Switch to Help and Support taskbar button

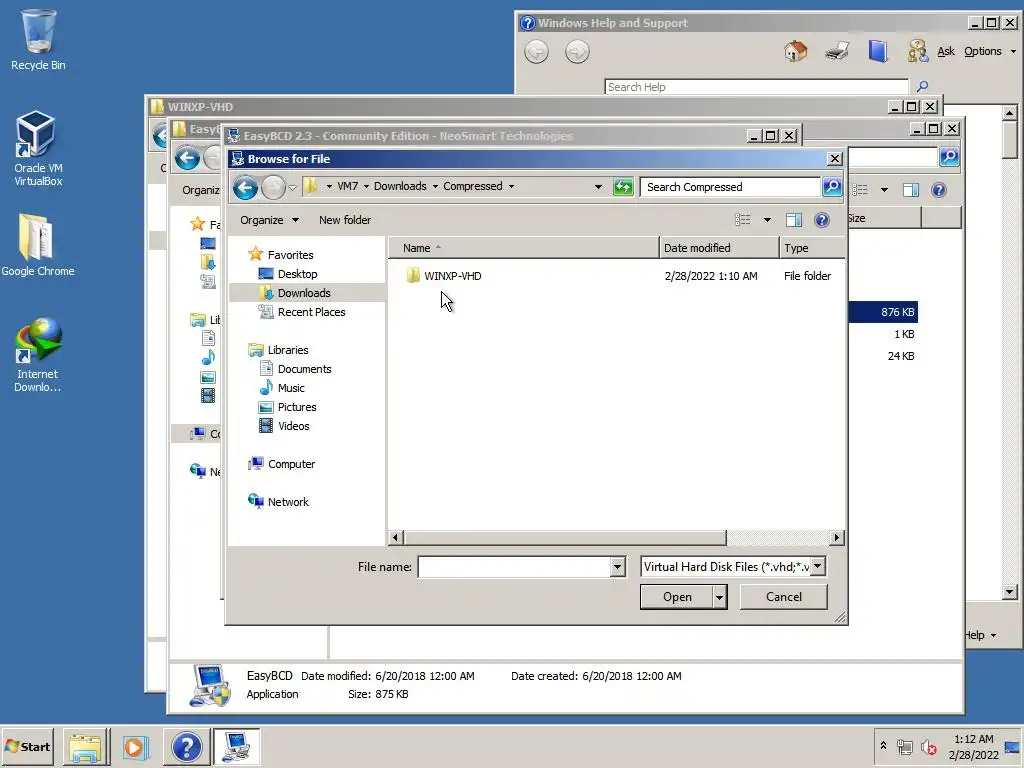(186, 747)
